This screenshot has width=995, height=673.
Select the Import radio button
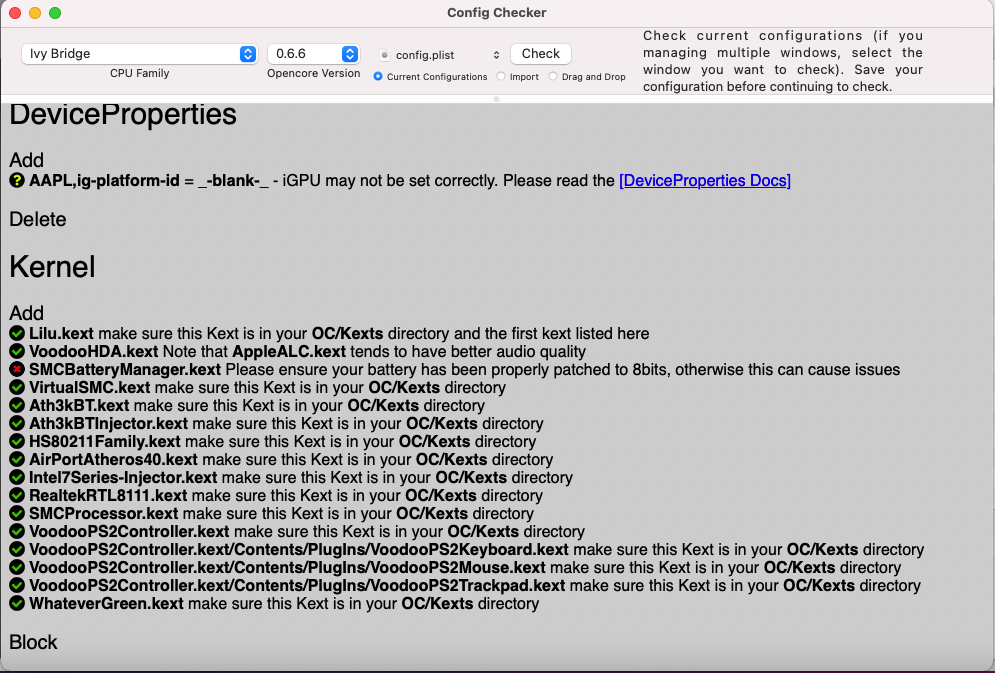(501, 76)
